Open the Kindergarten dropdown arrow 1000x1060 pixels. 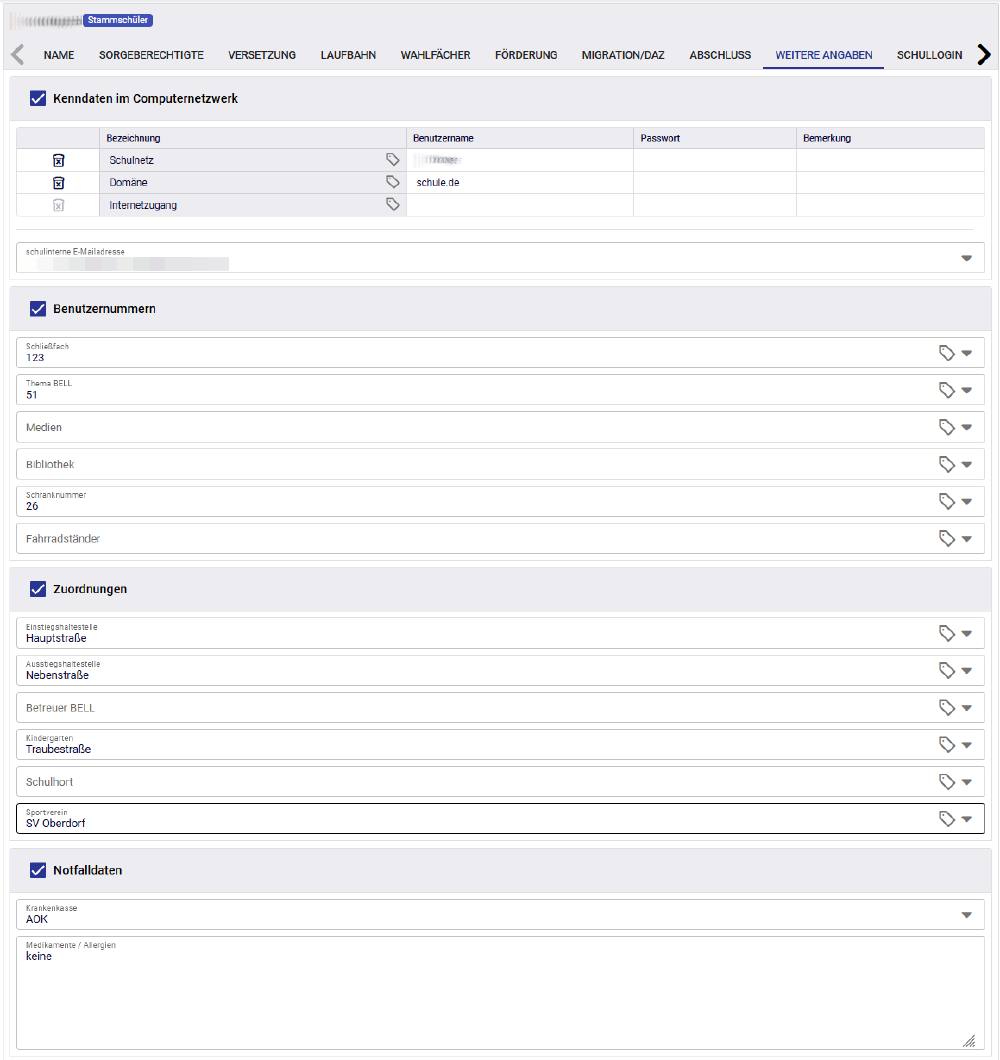tap(967, 745)
